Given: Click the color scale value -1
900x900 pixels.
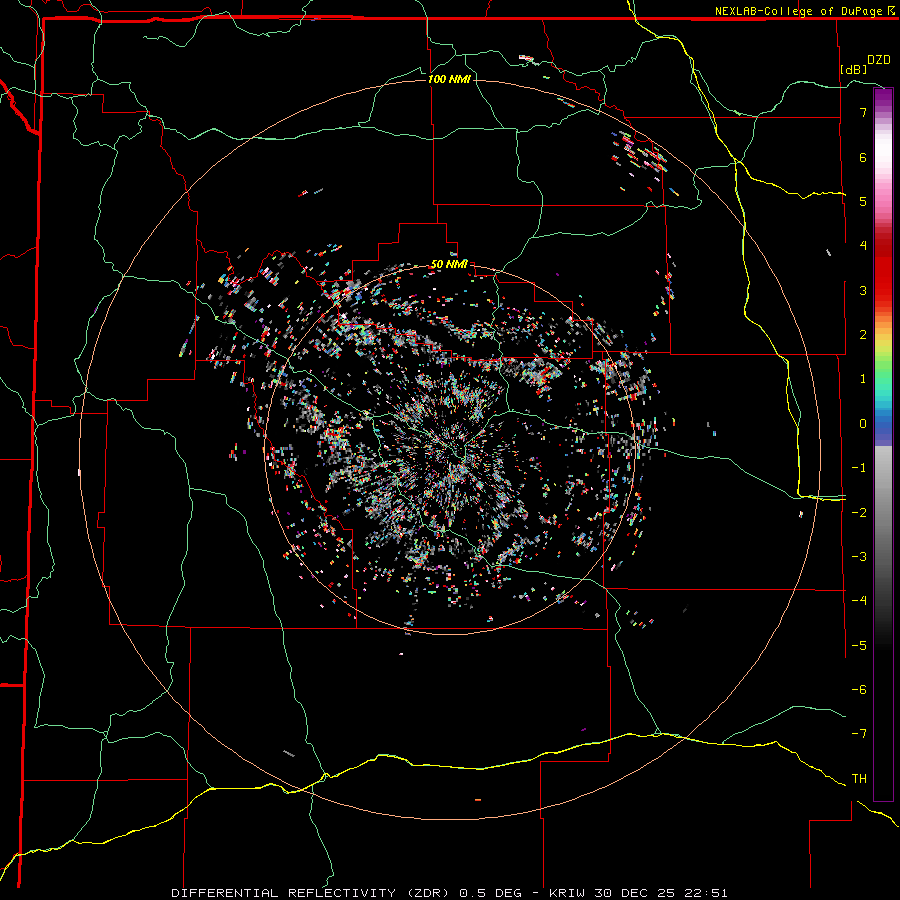Looking at the screenshot, I should (x=859, y=468).
